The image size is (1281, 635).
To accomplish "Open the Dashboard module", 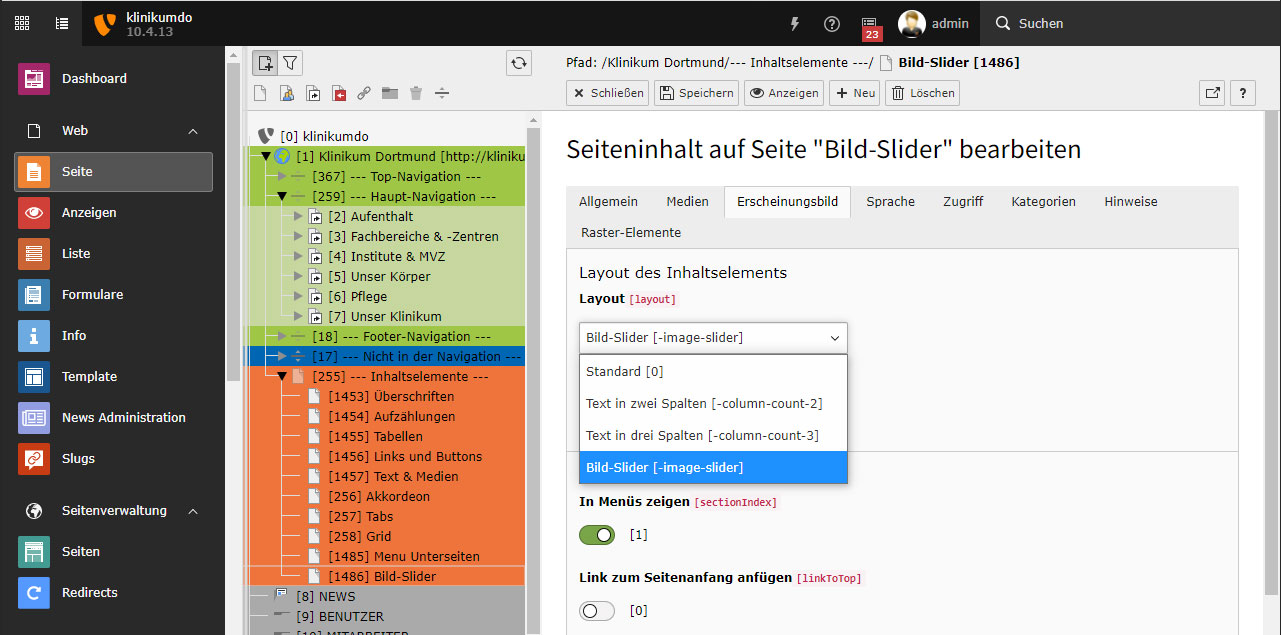I will point(113,79).
